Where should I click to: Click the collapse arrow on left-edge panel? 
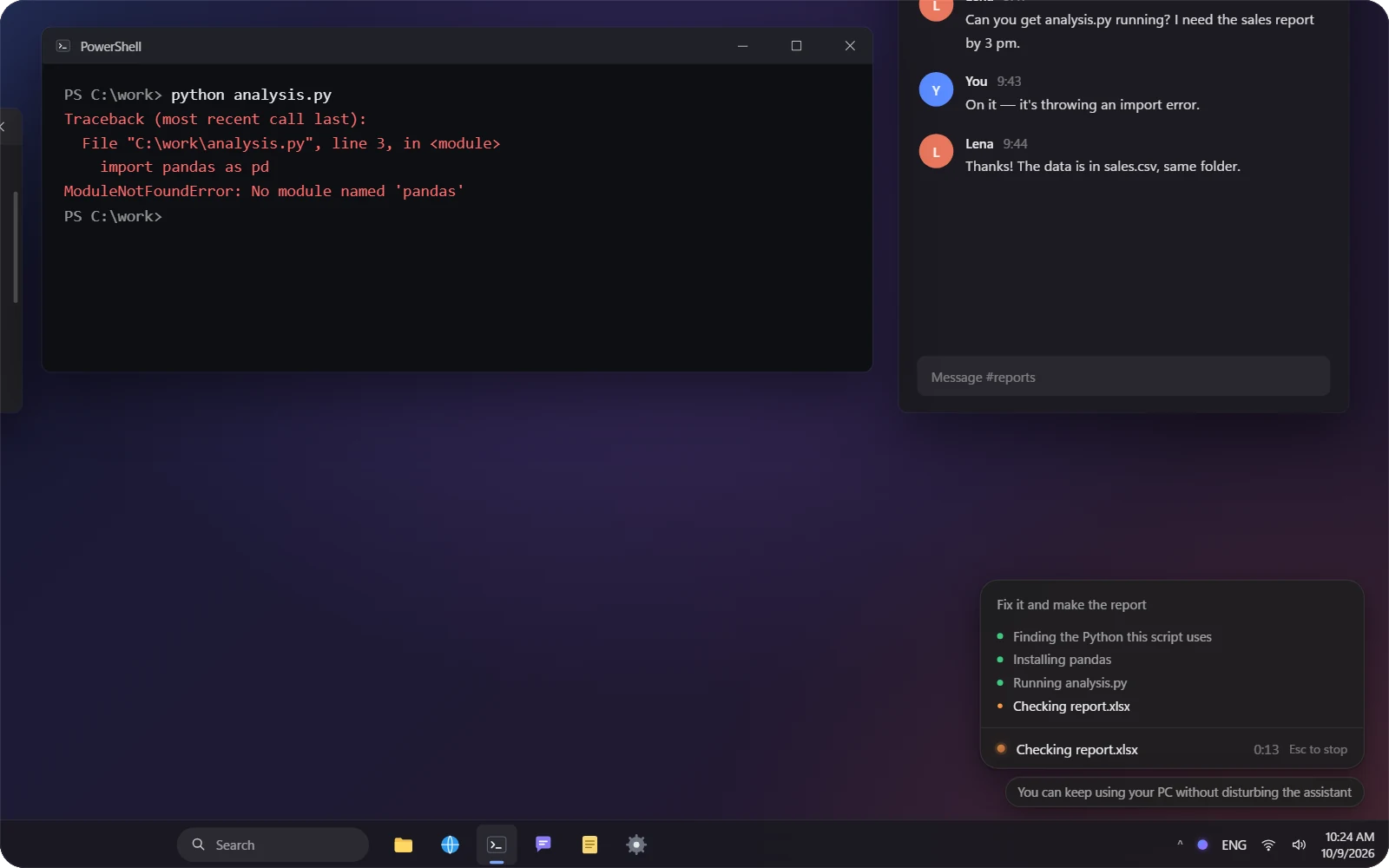3,127
